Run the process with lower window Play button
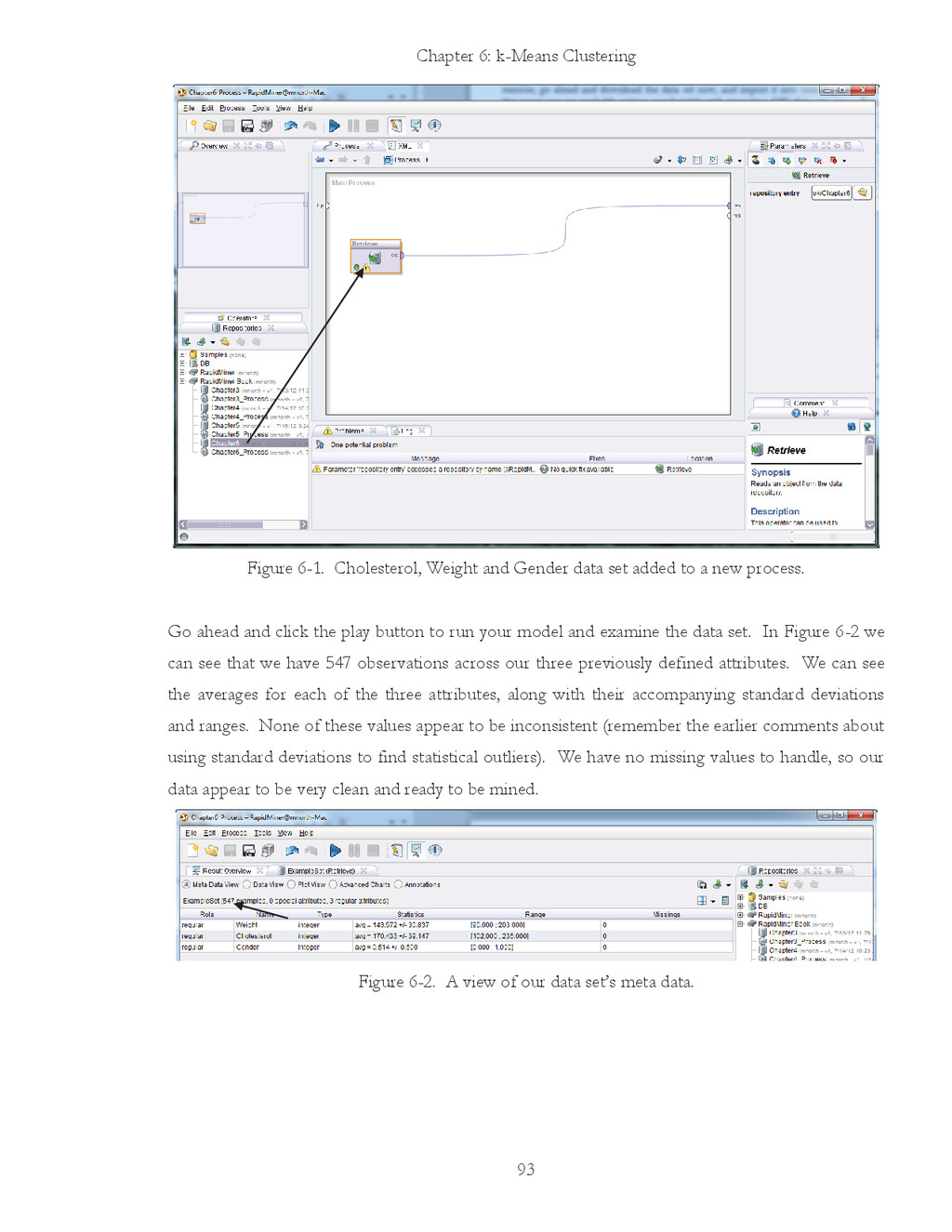This screenshot has width=952, height=1232. [336, 851]
